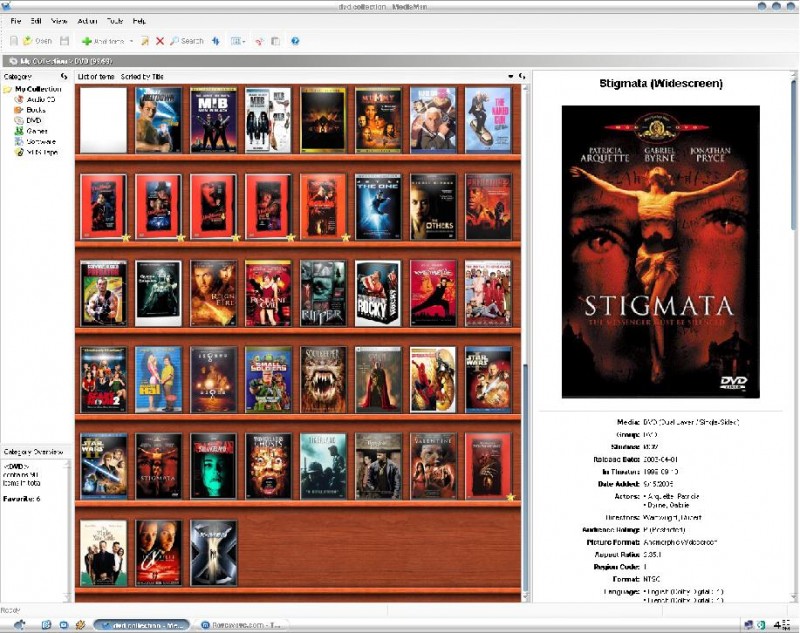This screenshot has height=633, width=800.
Task: Select the X-Files DVD cover
Action: [x=158, y=553]
